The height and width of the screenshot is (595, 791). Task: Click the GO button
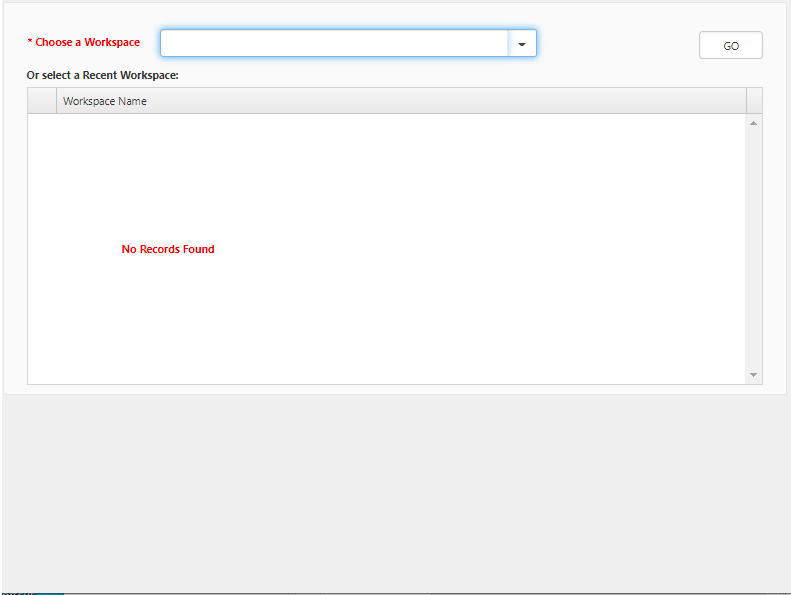[x=730, y=46]
